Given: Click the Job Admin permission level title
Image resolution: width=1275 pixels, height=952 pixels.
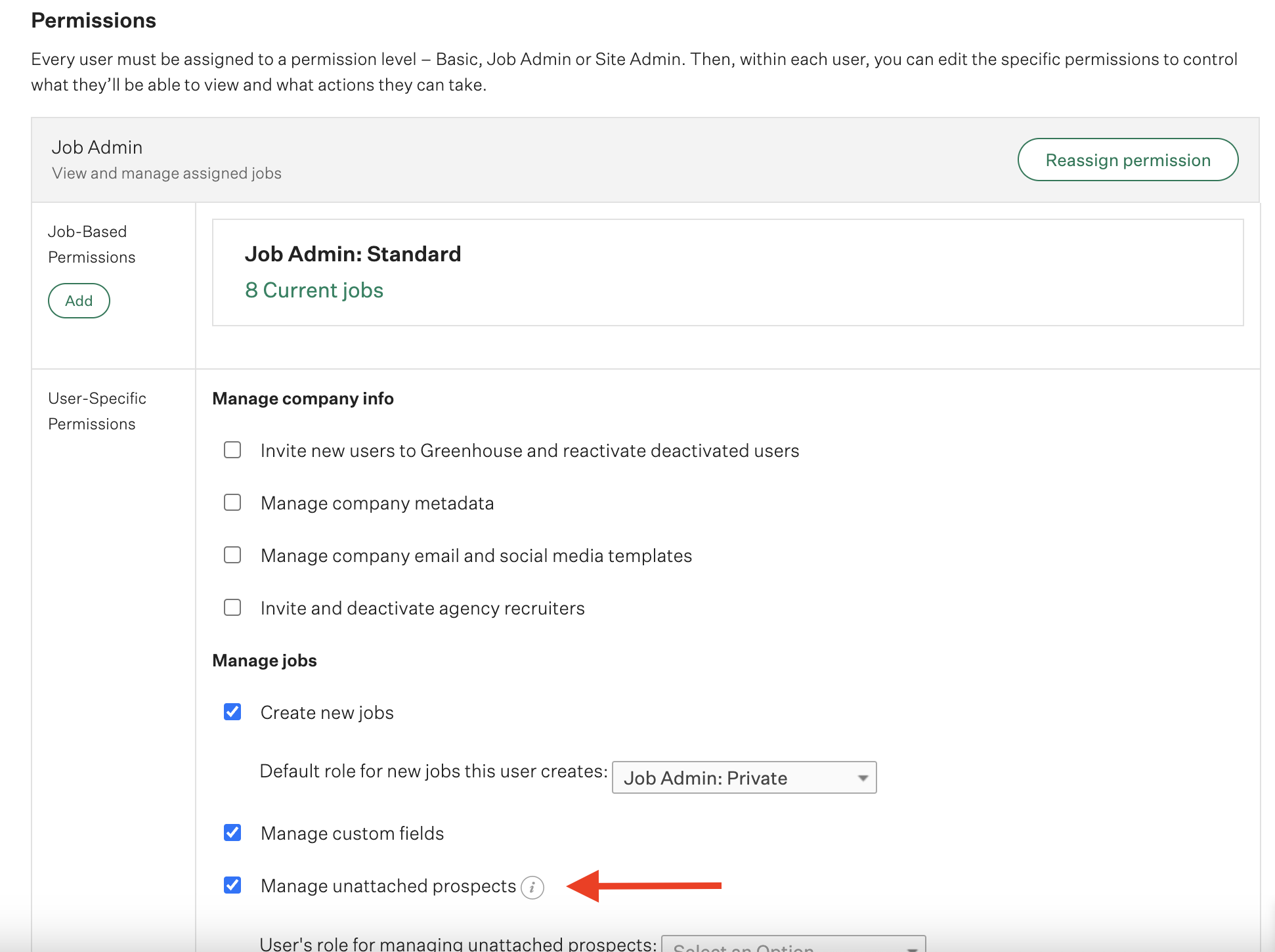Looking at the screenshot, I should coord(97,147).
